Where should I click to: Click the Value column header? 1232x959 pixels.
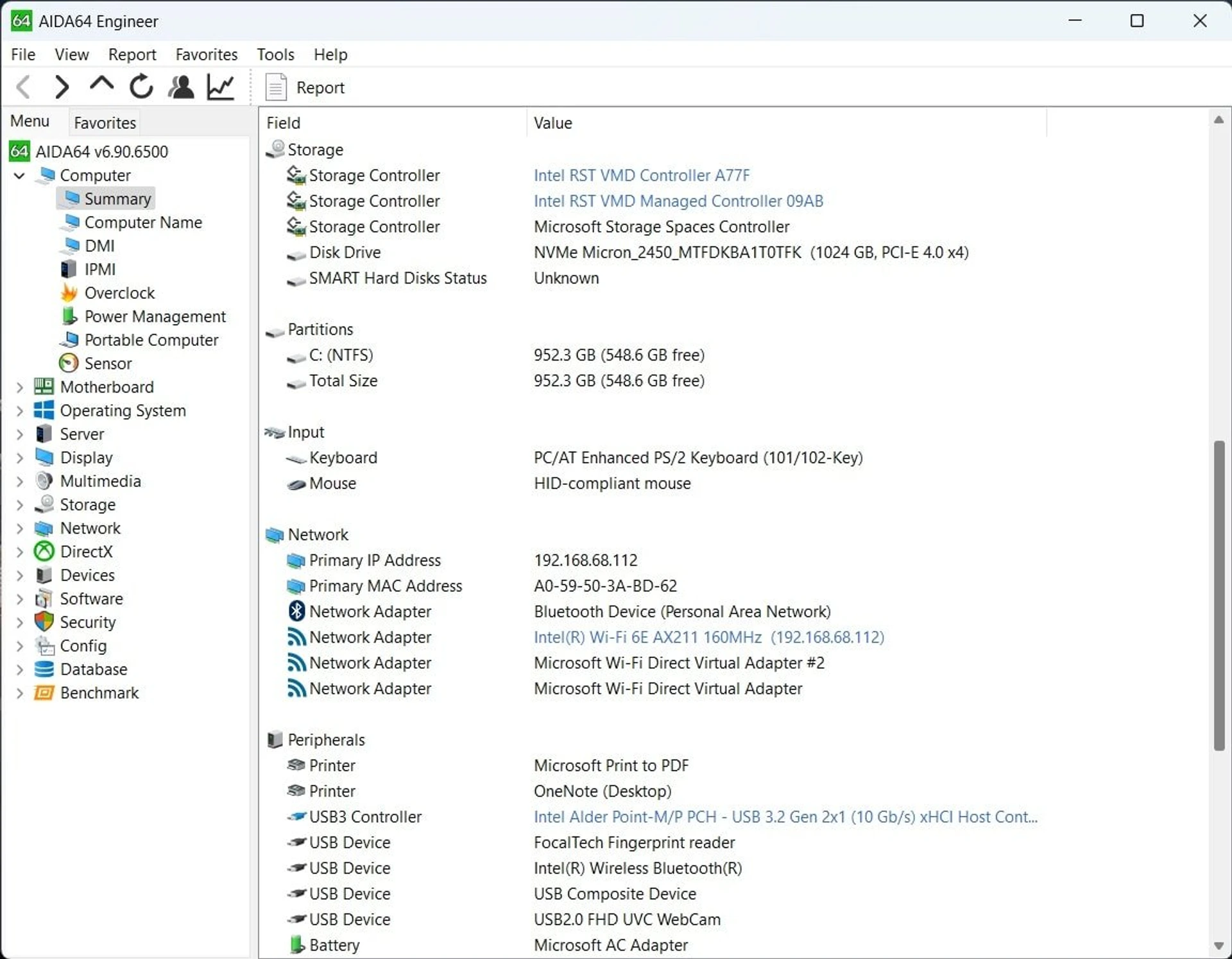click(x=787, y=123)
